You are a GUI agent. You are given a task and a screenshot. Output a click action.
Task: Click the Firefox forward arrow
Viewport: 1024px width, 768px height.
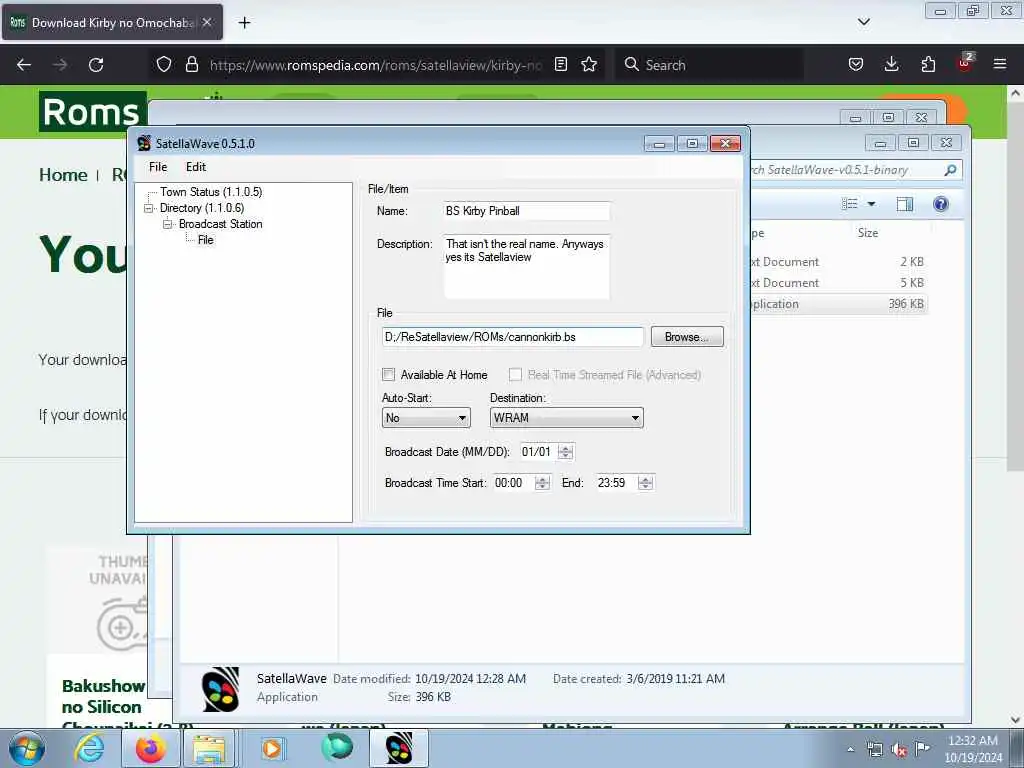[x=60, y=65]
